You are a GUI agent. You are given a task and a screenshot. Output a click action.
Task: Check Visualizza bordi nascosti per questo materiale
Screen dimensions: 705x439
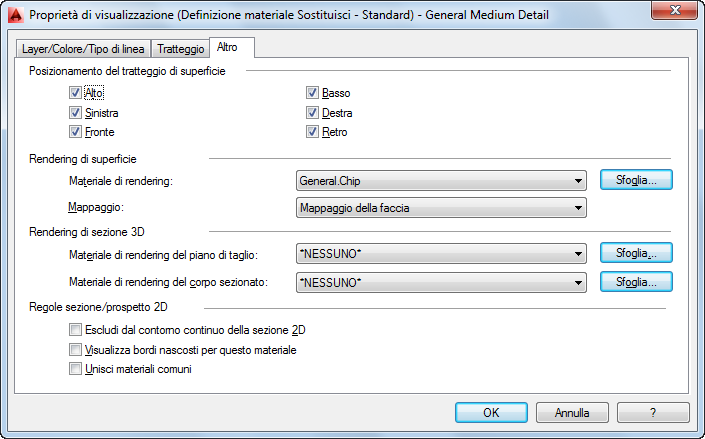[76, 349]
